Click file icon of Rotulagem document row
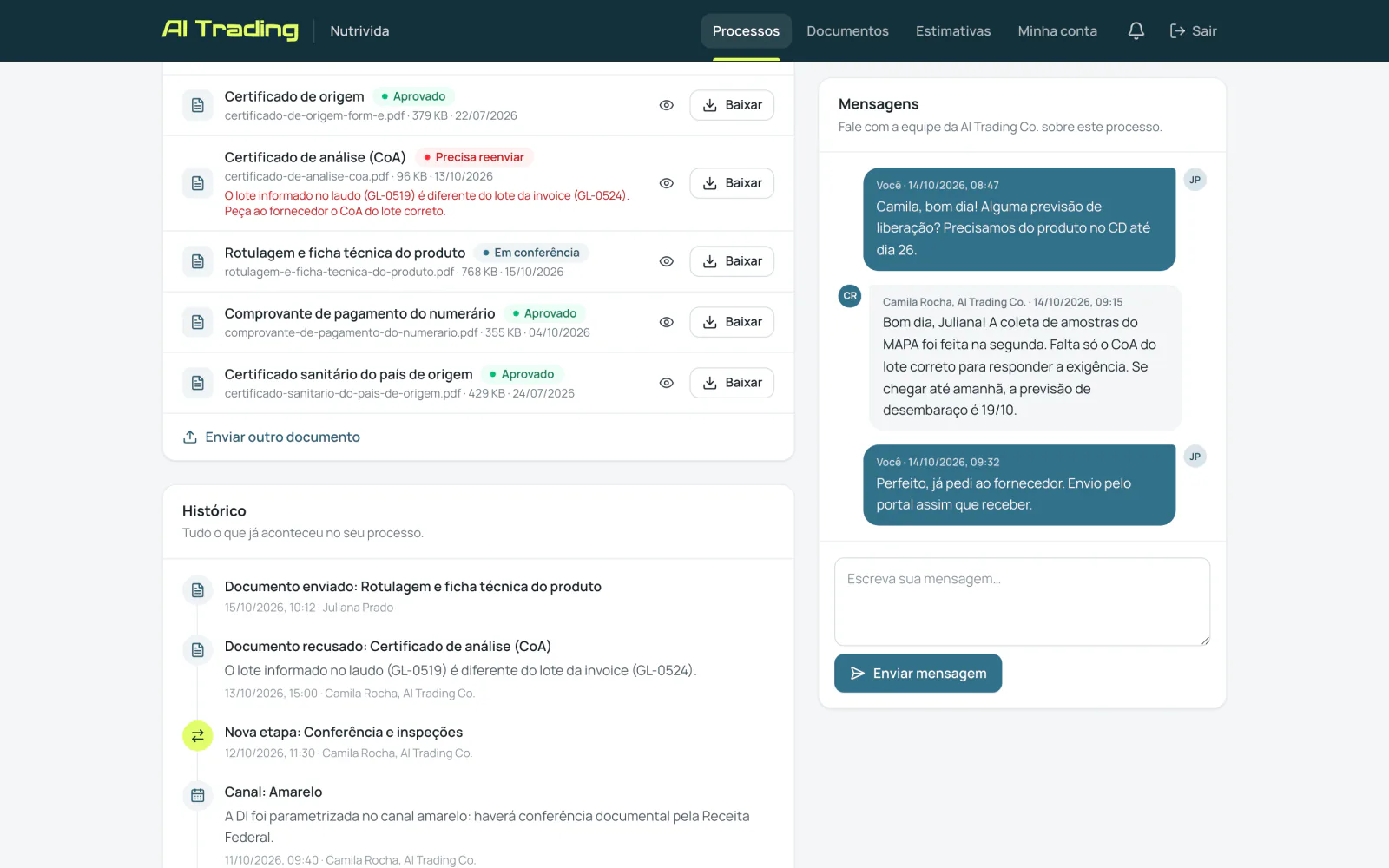Viewport: 1389px width, 868px height. [198, 261]
